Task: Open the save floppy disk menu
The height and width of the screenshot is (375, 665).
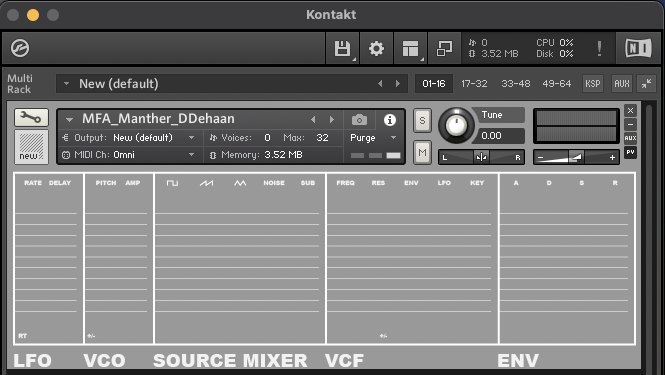Action: coord(342,48)
